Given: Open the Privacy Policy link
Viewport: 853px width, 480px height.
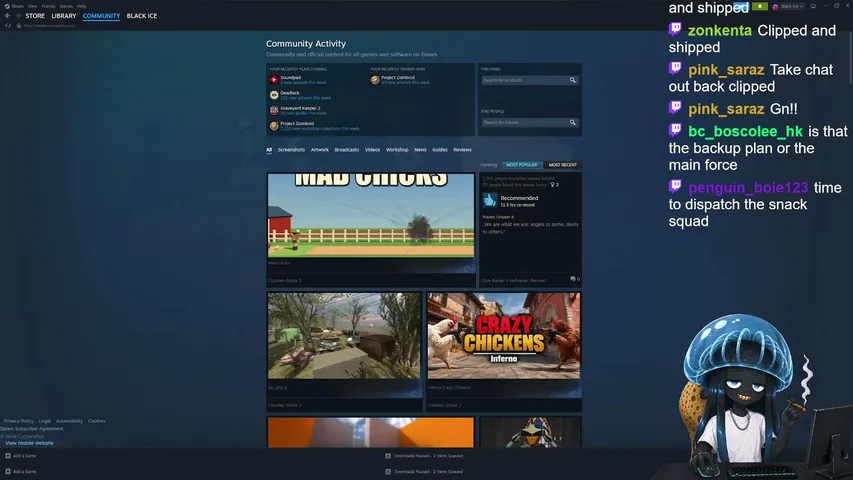Looking at the screenshot, I should click(x=18, y=421).
